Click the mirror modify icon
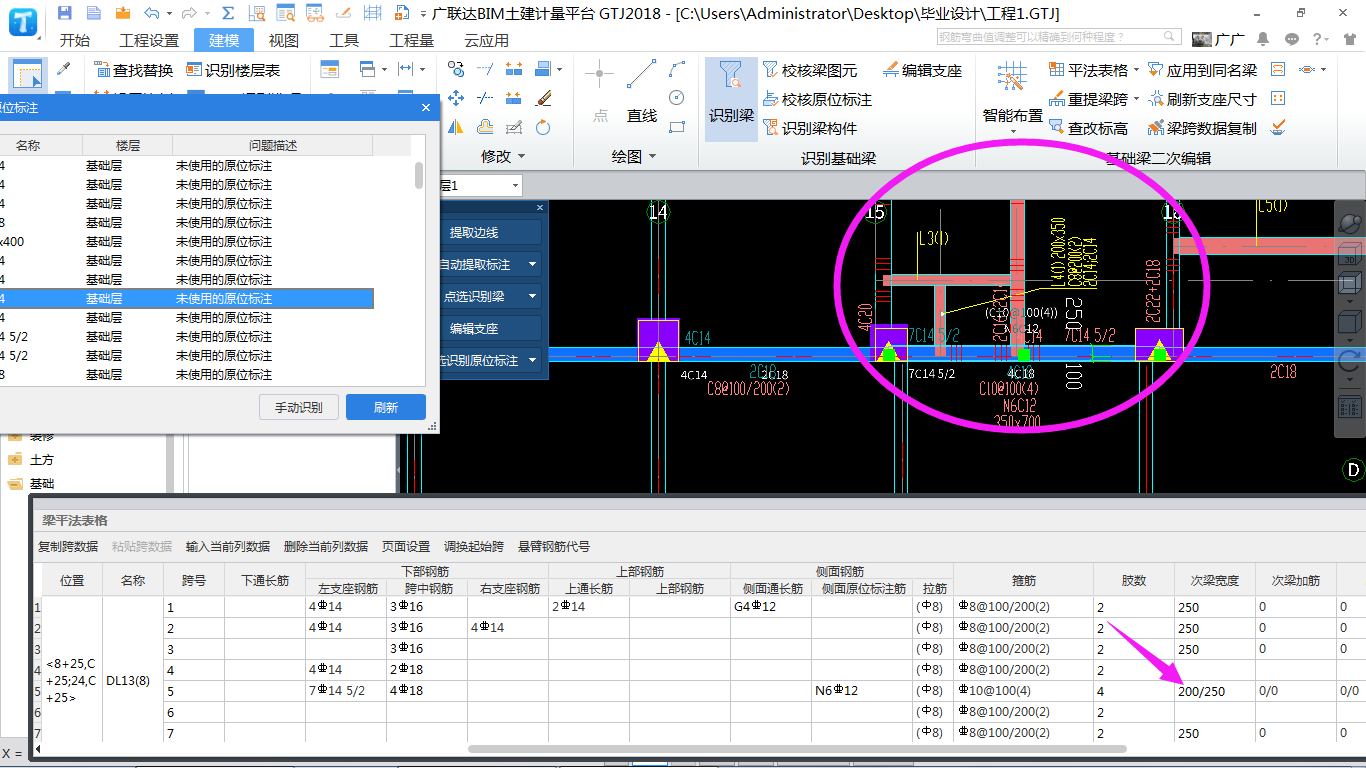Screen dimensions: 1366x768 coord(456,127)
